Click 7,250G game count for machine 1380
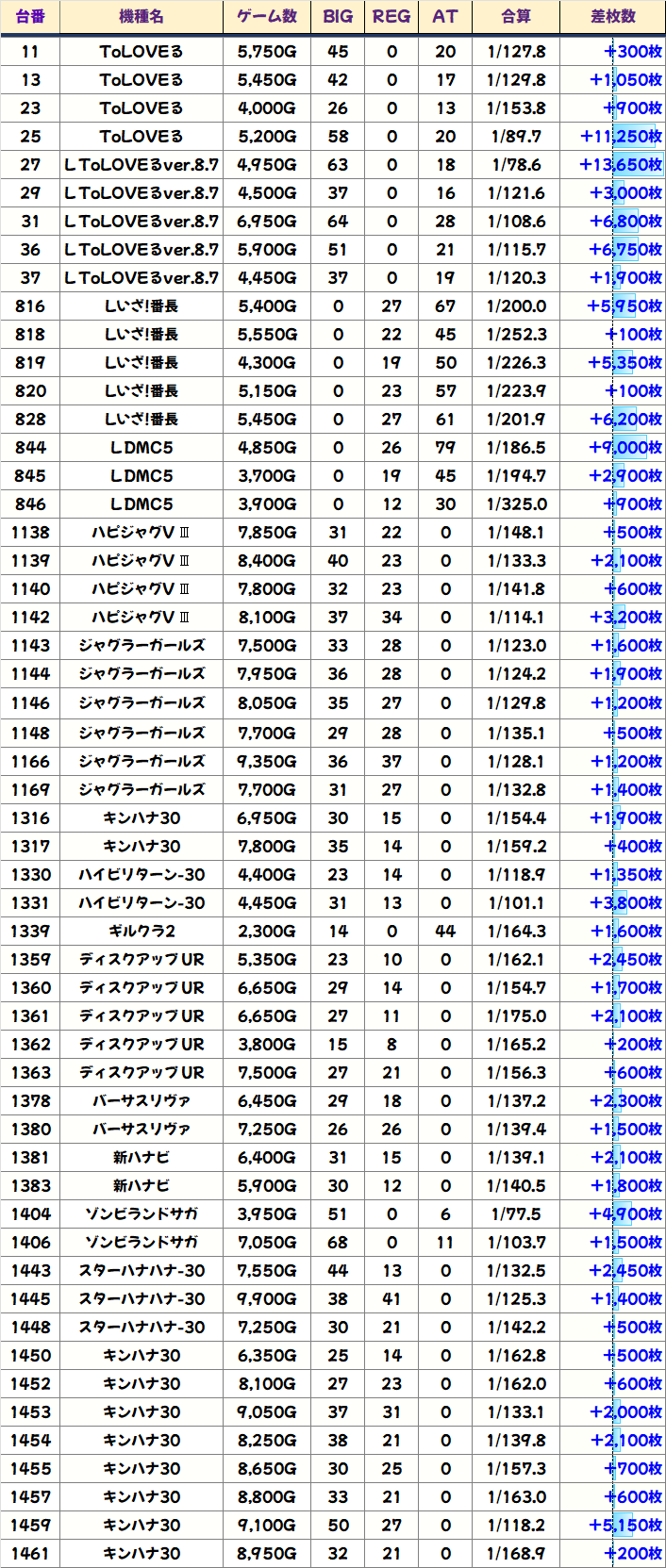Viewport: 666px width, 1568px height. 267,1129
